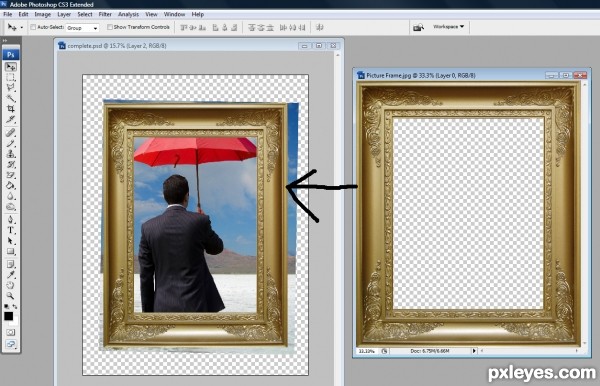
Task: Open the Select menu
Action: point(85,15)
